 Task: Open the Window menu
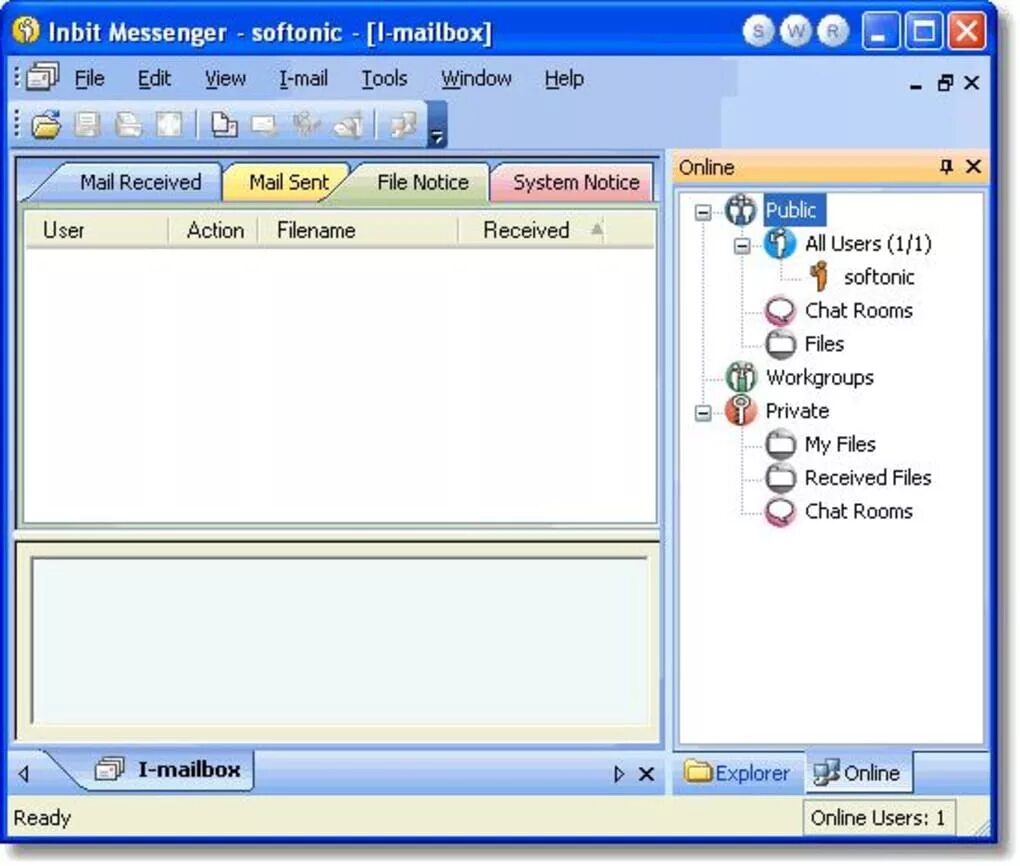point(476,79)
